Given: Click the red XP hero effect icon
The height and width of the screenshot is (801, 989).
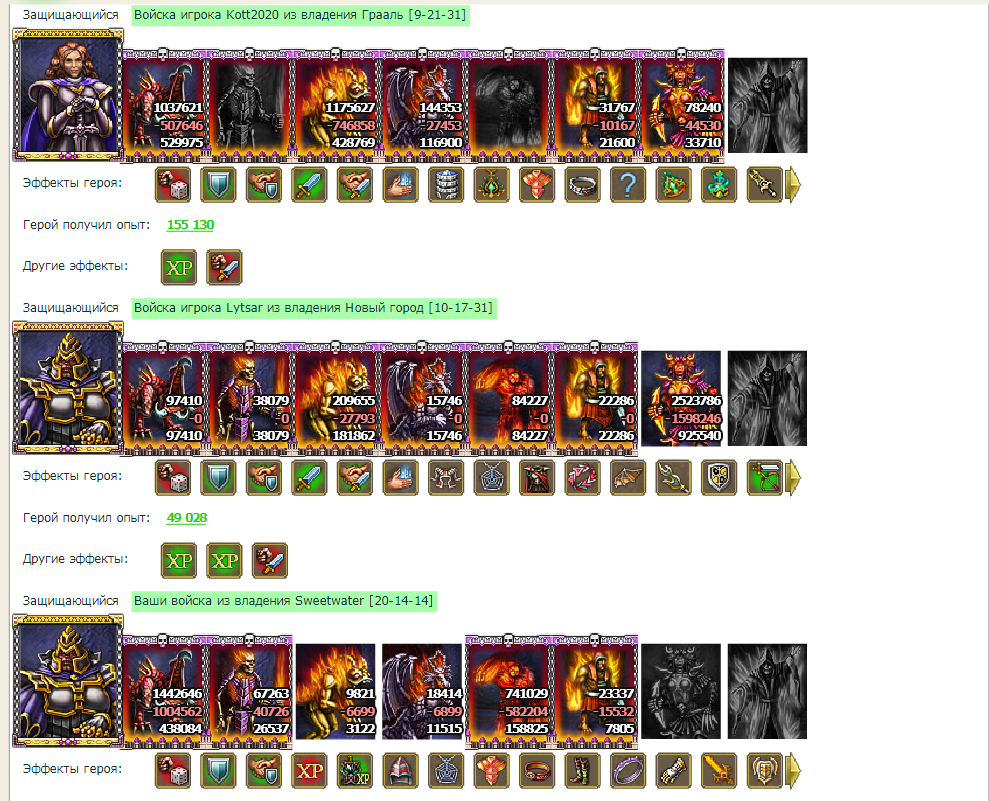Looking at the screenshot, I should 309,771.
